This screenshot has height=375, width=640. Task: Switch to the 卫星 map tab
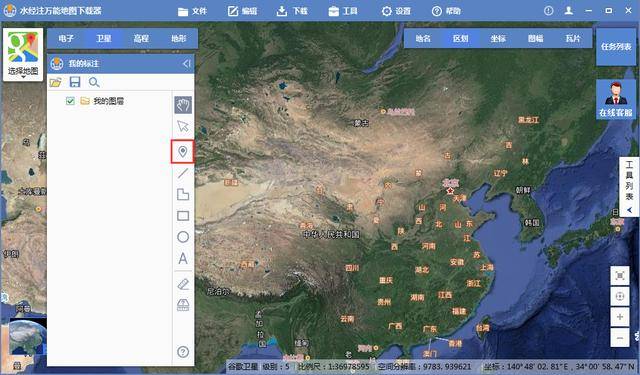(104, 39)
